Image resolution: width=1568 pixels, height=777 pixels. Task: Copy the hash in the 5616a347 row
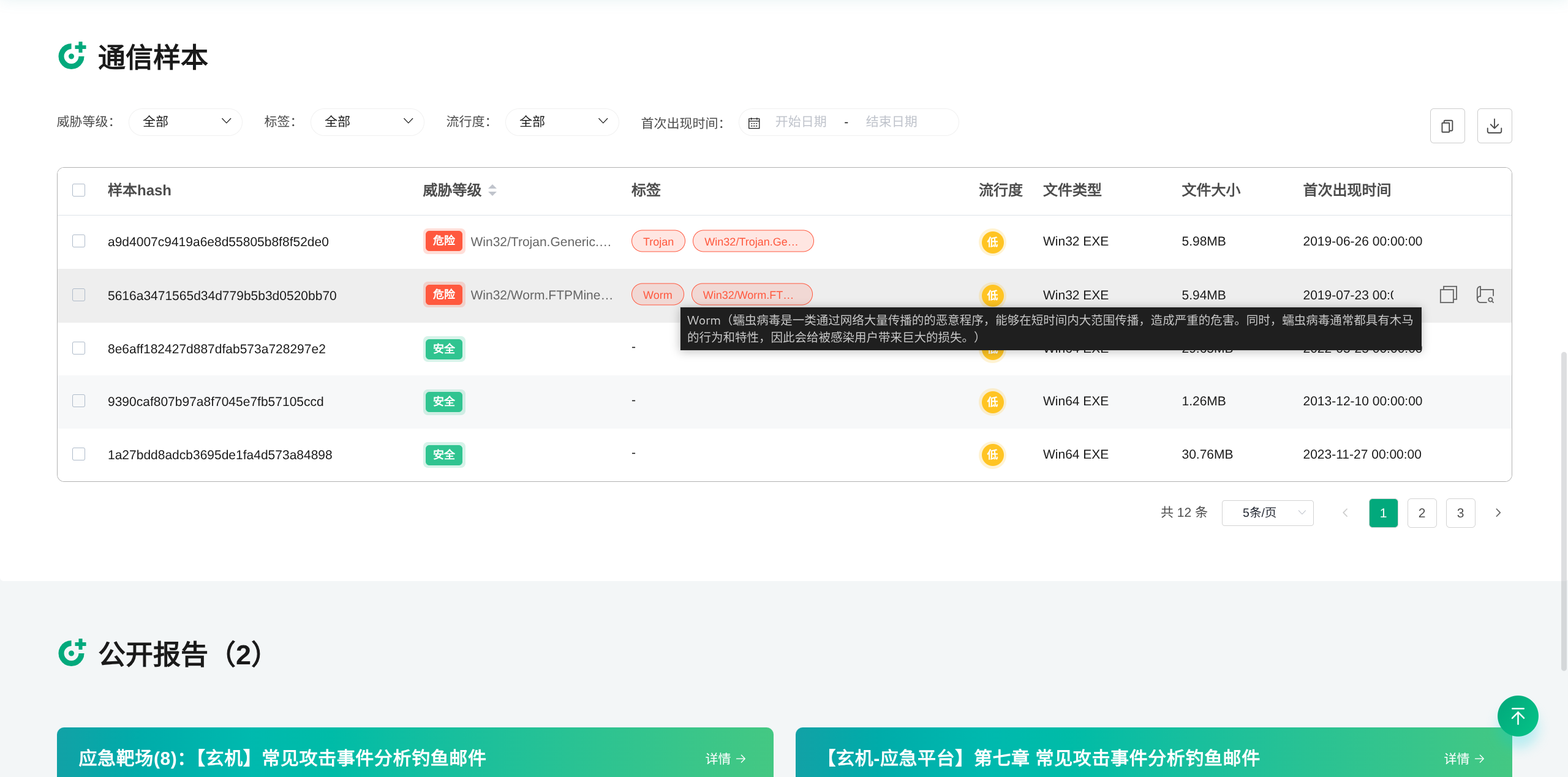coord(1448,295)
